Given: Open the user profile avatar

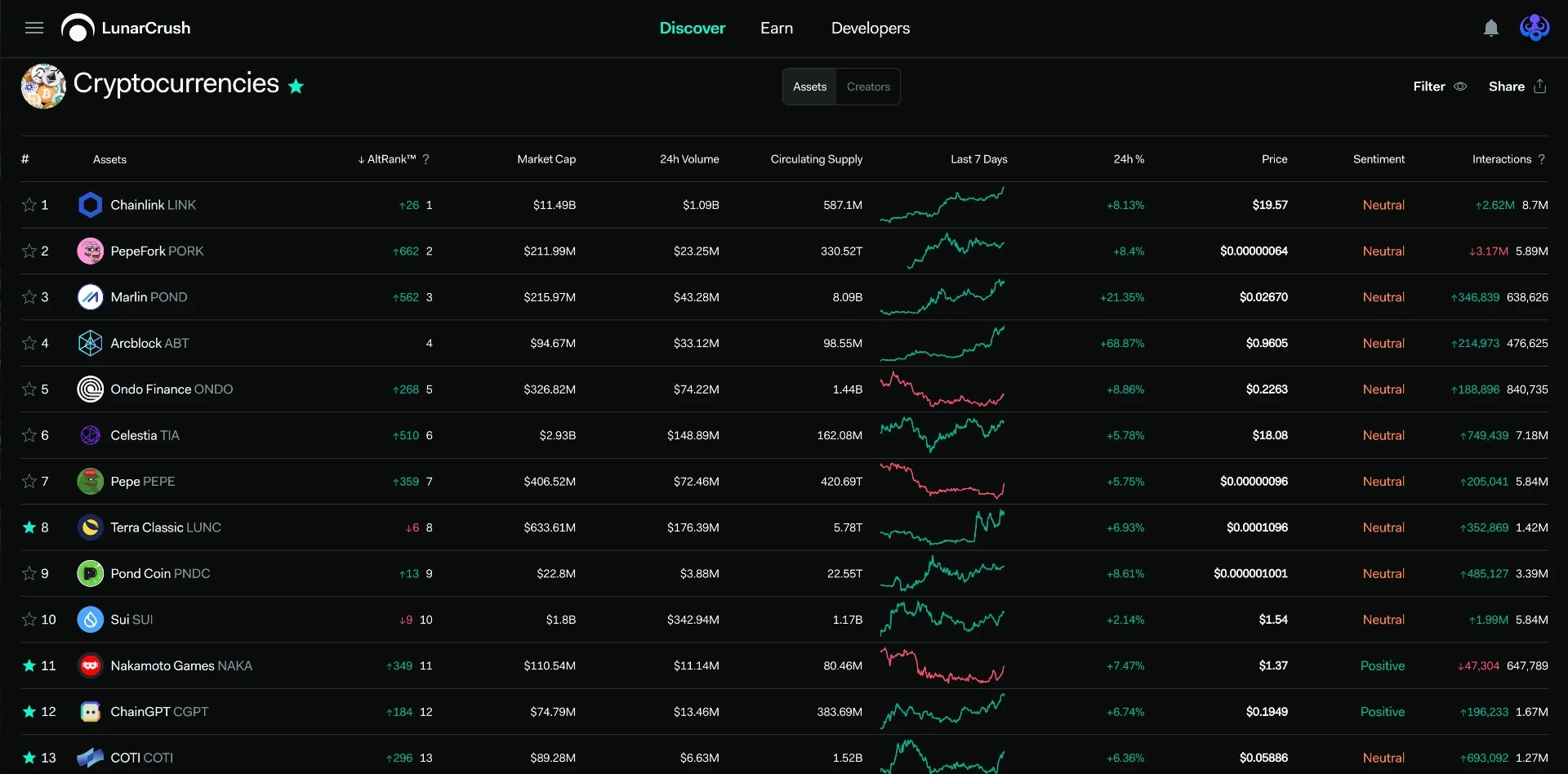Looking at the screenshot, I should [1535, 28].
